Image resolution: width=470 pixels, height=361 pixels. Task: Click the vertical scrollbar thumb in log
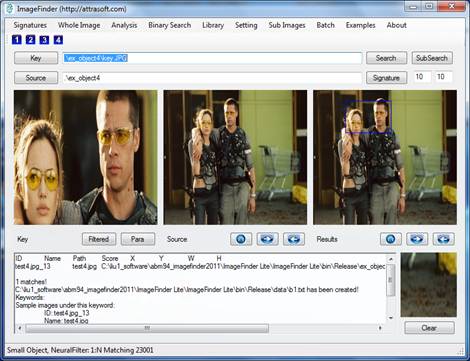(x=391, y=280)
